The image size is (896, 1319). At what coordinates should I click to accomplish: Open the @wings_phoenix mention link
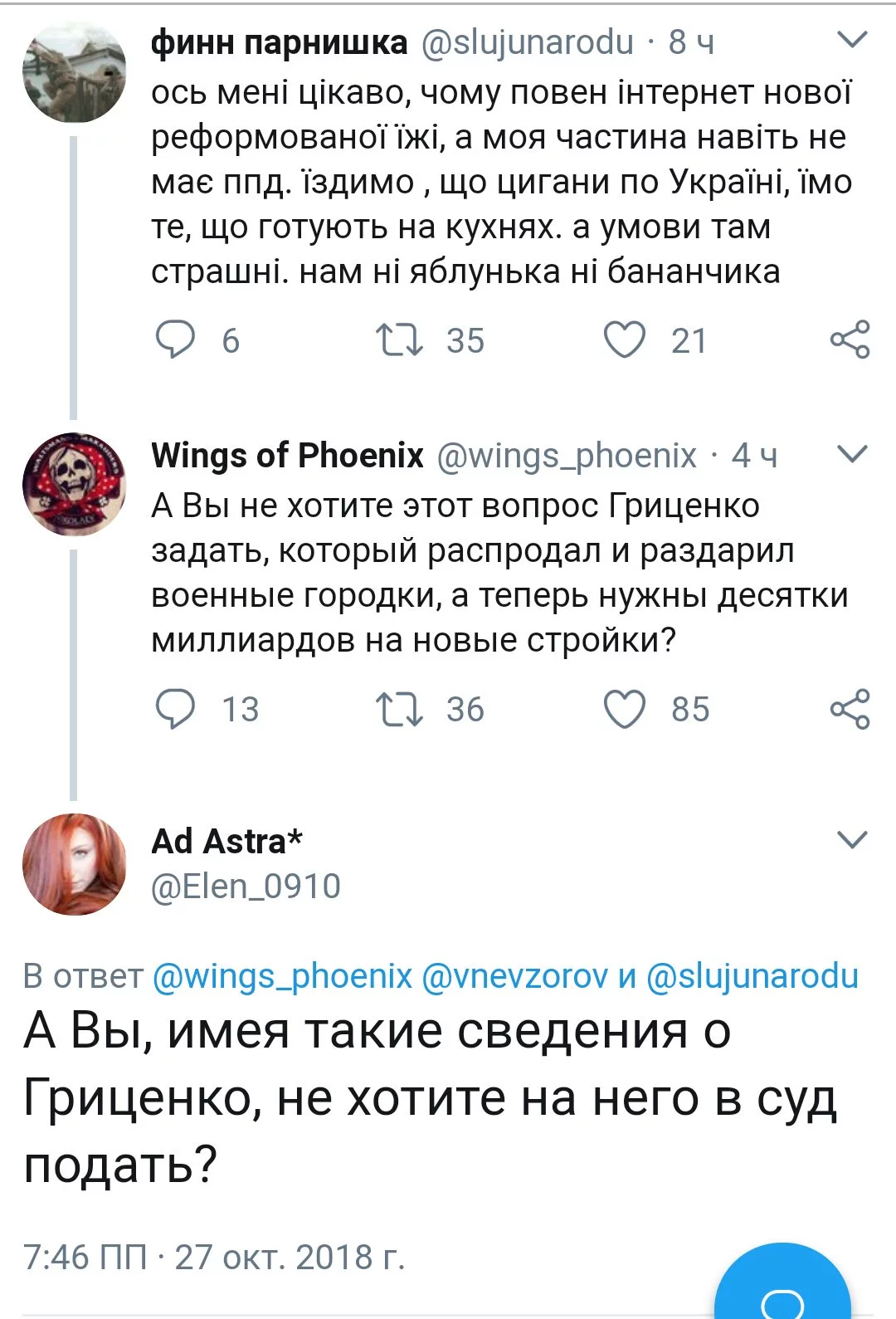[282, 976]
